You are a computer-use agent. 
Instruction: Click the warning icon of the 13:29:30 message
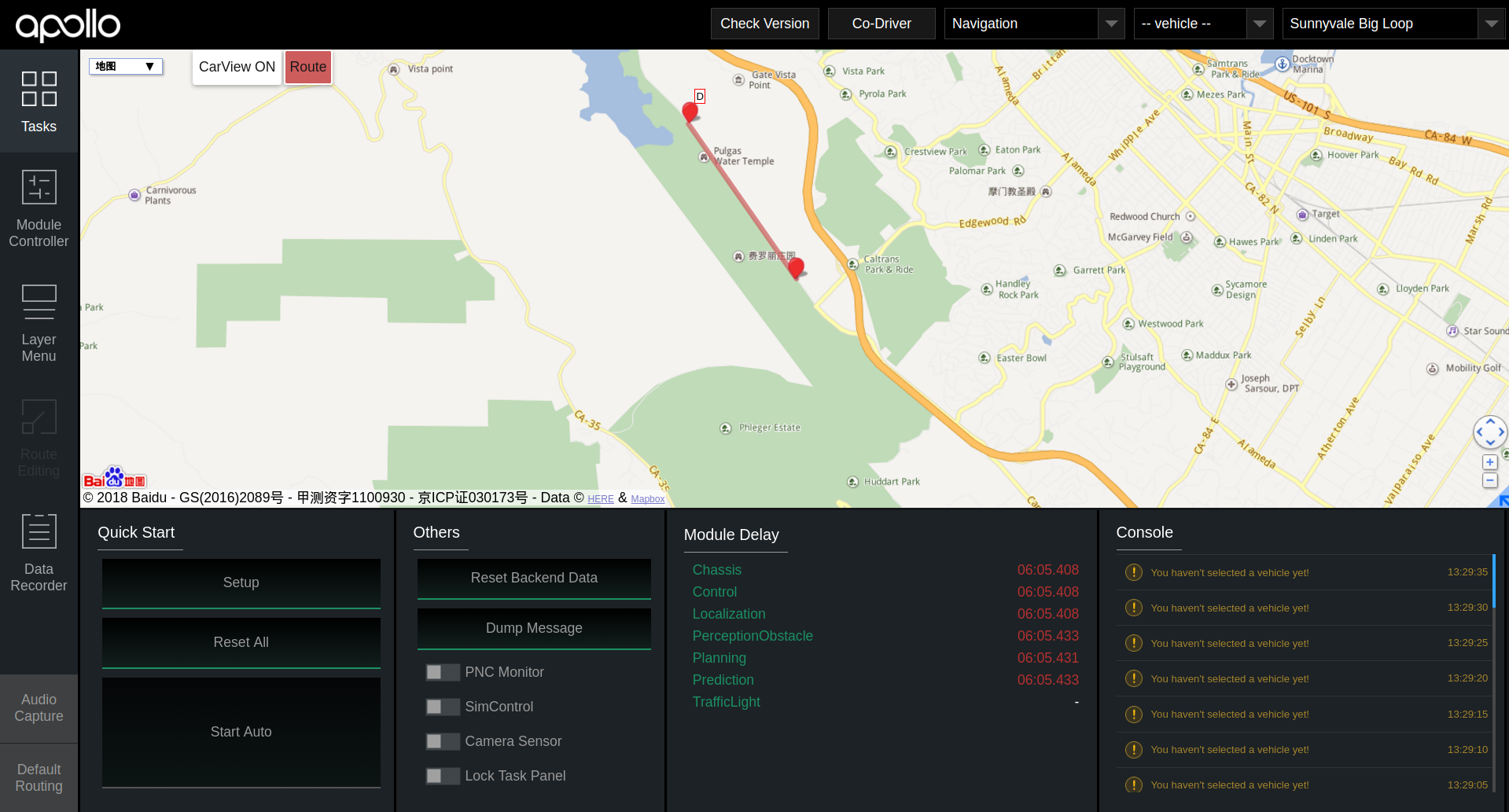click(x=1133, y=608)
